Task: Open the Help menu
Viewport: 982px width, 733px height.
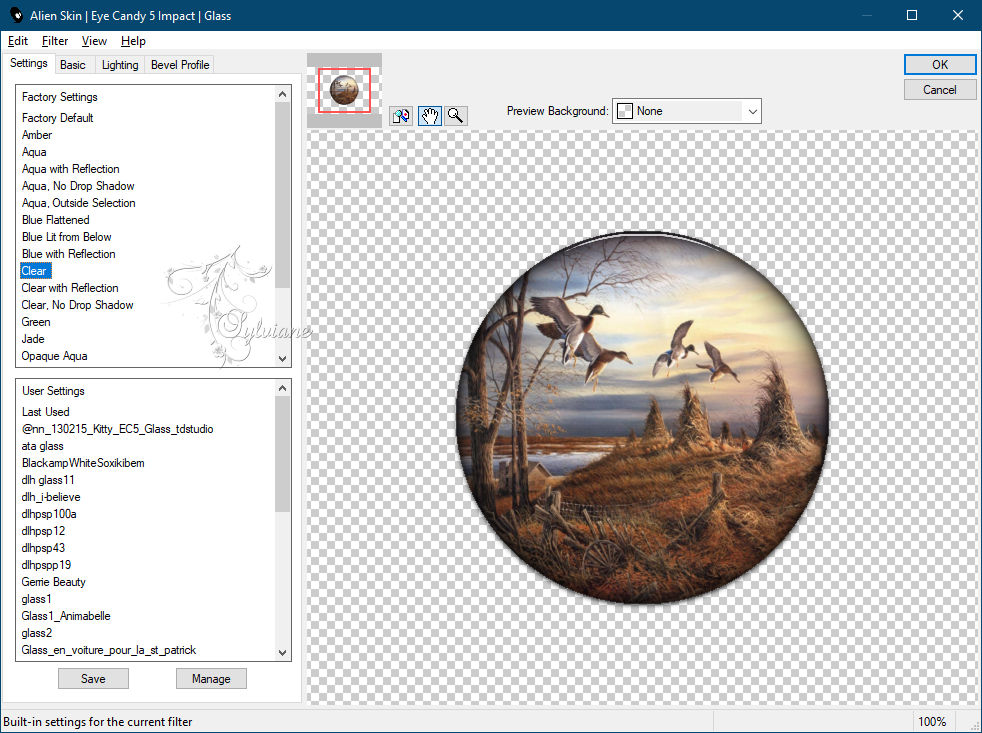Action: tap(133, 41)
